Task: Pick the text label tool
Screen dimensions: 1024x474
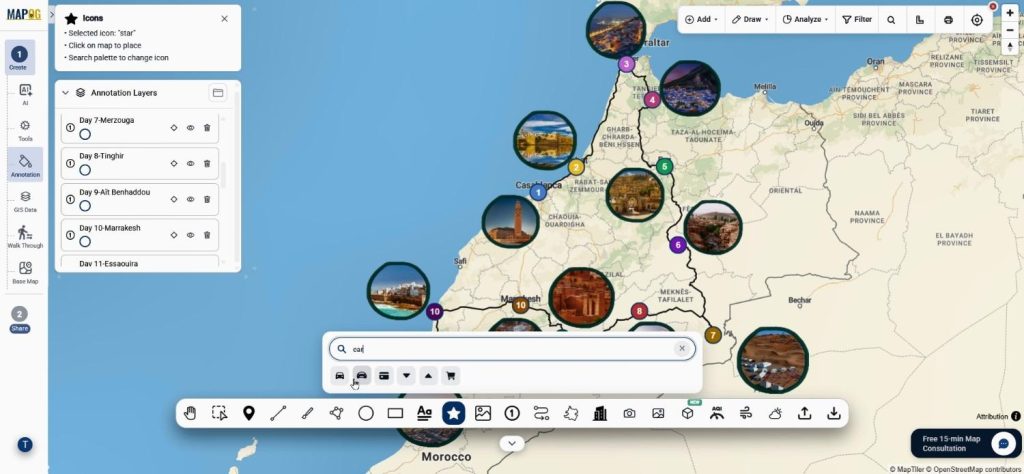Action: coord(424,413)
